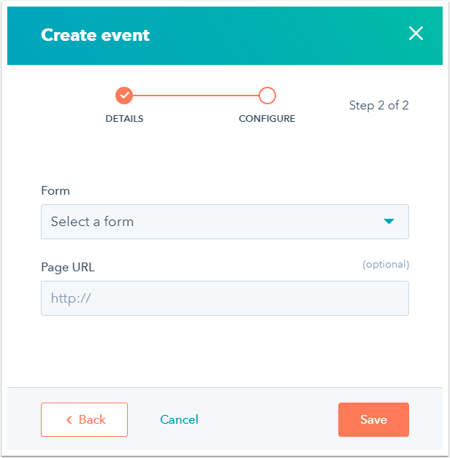Click the Cancel link

click(x=179, y=420)
